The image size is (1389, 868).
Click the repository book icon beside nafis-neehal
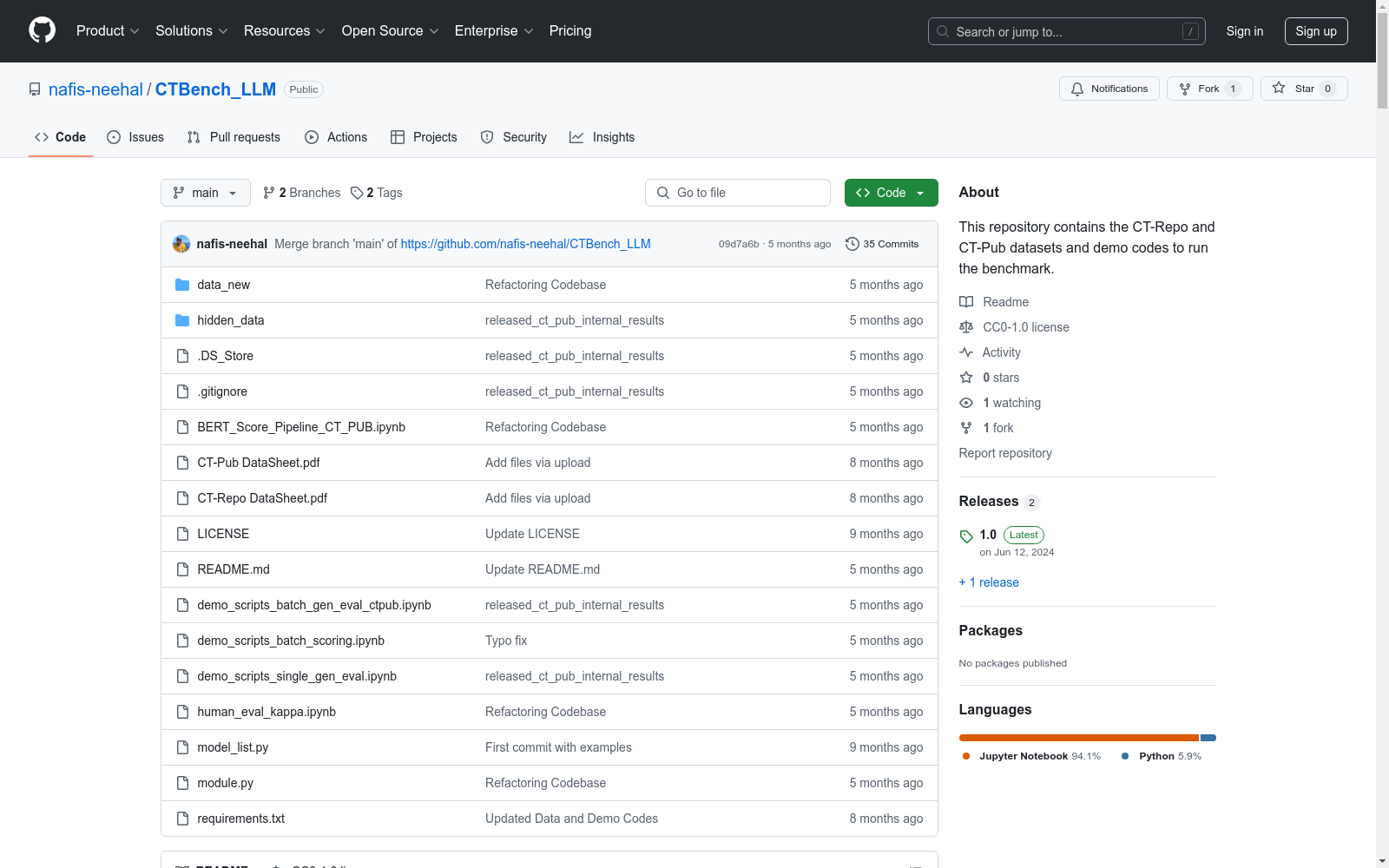(35, 89)
